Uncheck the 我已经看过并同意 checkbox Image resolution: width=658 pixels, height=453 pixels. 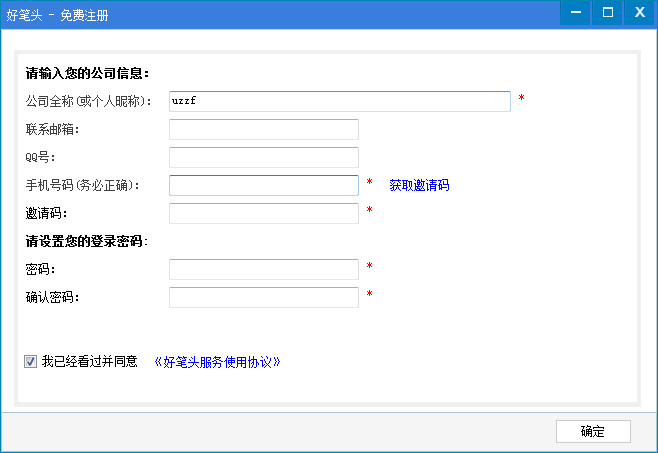click(30, 361)
